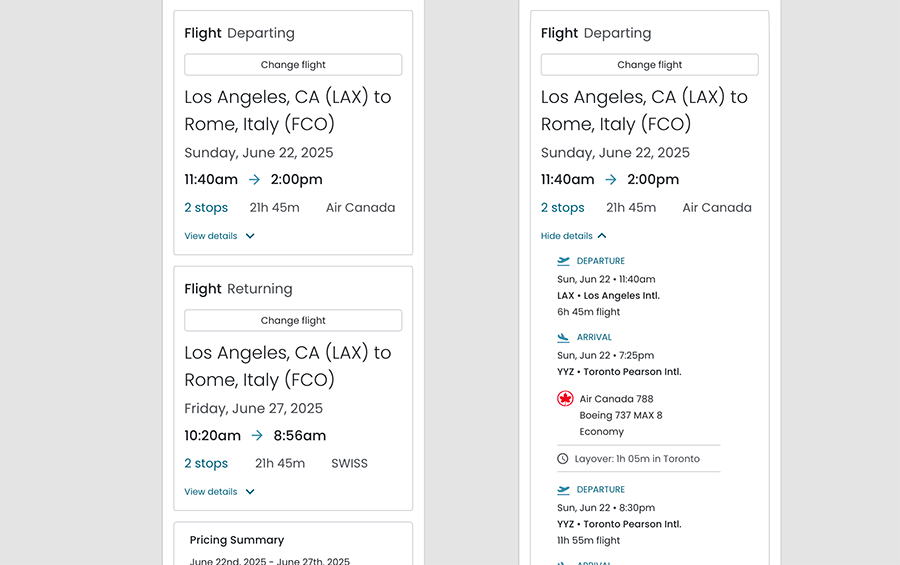The width and height of the screenshot is (900, 565).
Task: Click the time arrow icon in the collapsed Departing card
Action: 254,180
